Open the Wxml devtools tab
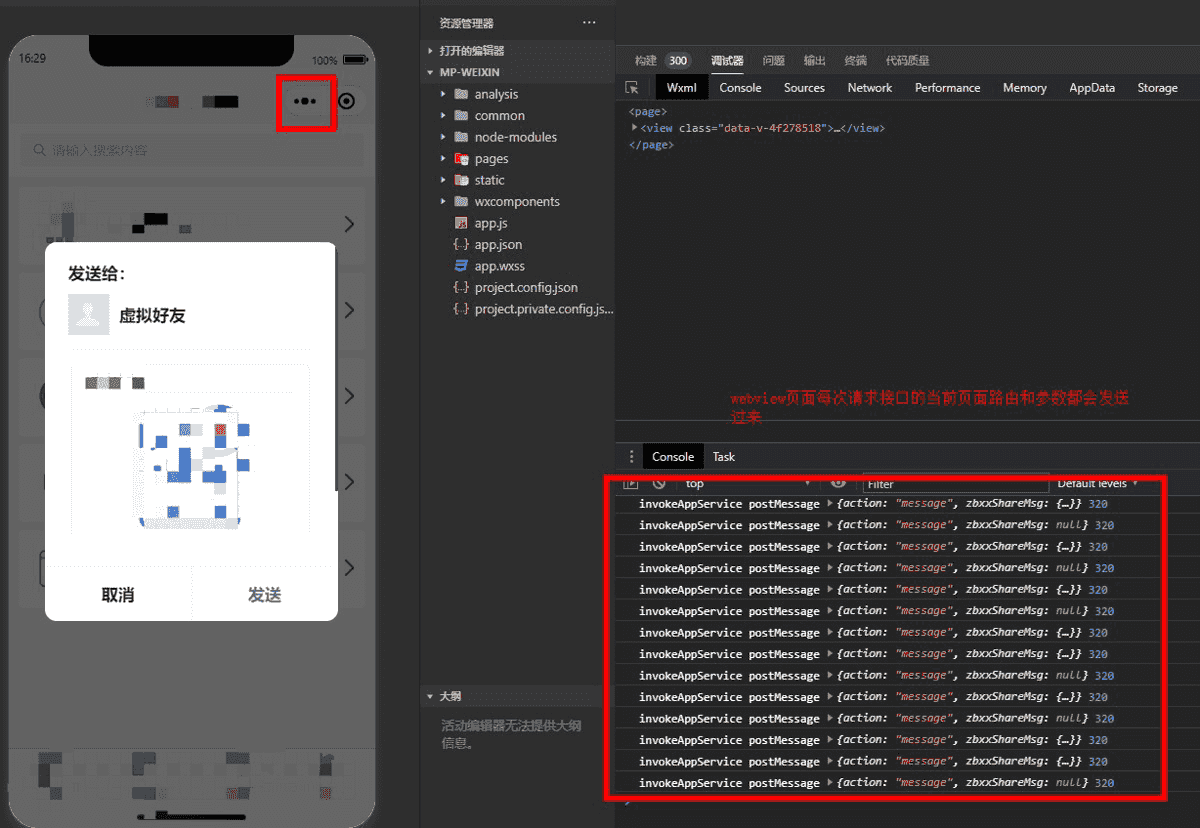Viewport: 1200px width, 828px height. click(x=682, y=88)
